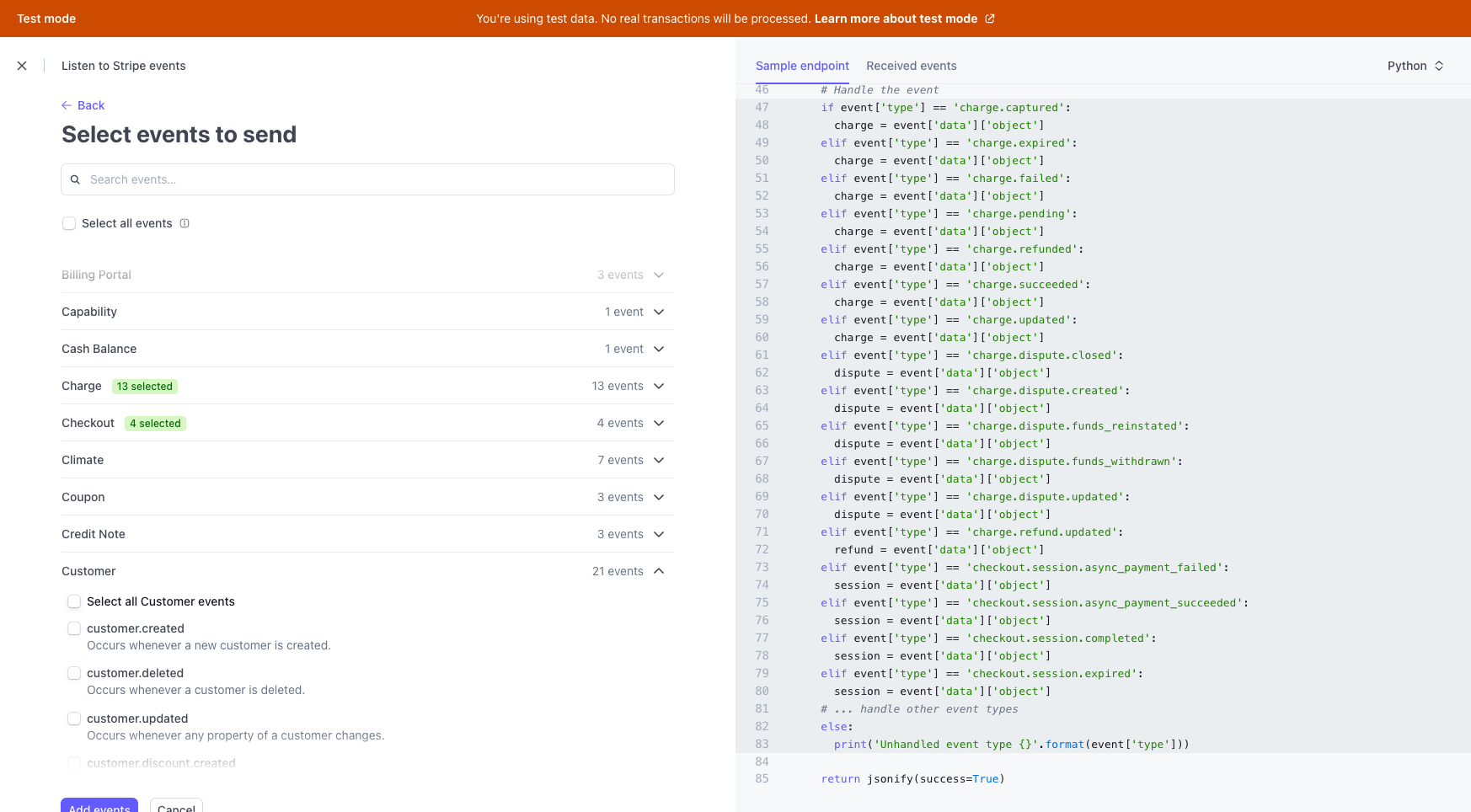Click the Customer group label
The height and width of the screenshot is (812, 1471).
pos(88,571)
